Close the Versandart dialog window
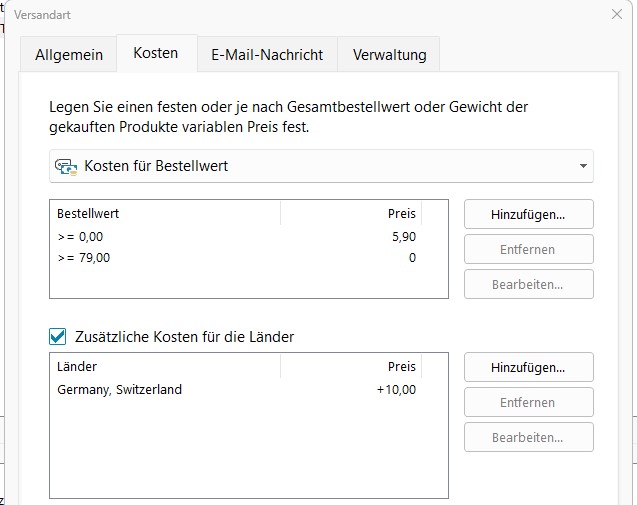The image size is (637, 505). pos(616,15)
